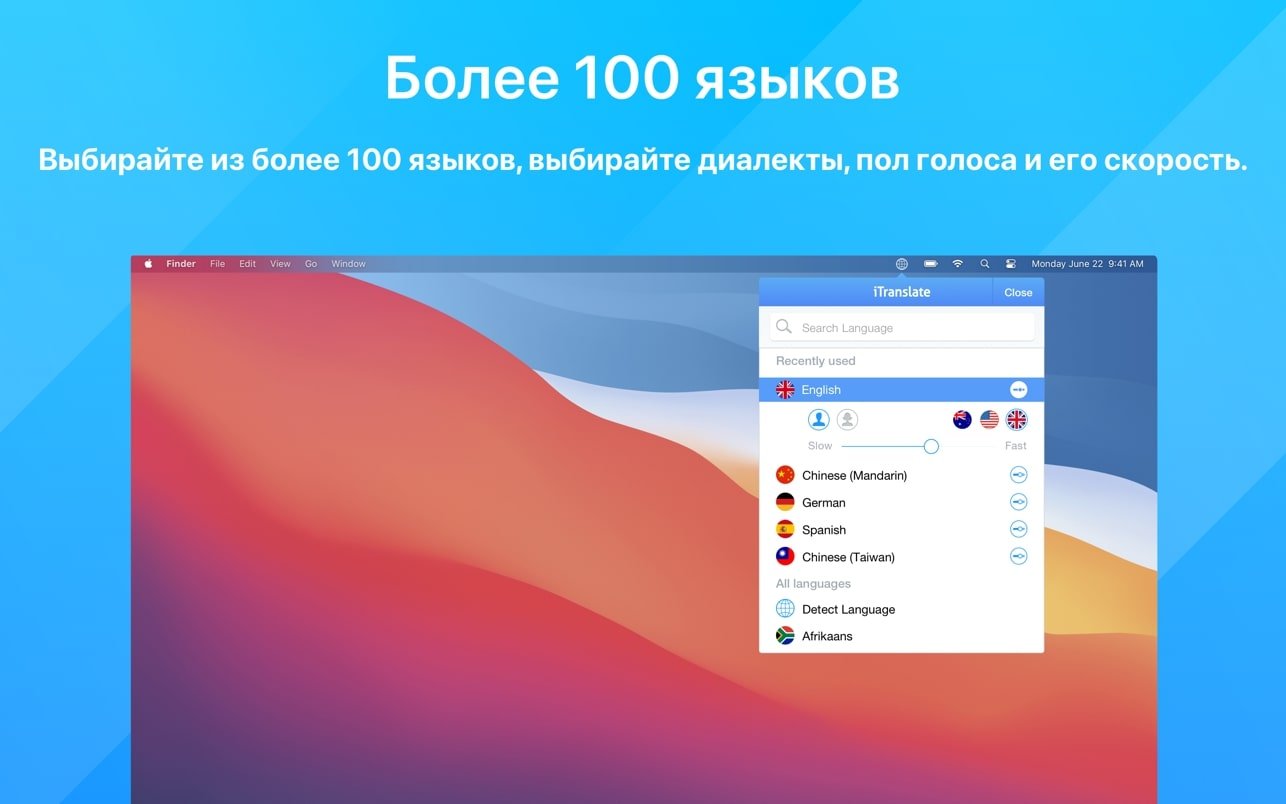The height and width of the screenshot is (804, 1286).
Task: Open the View menu
Action: click(x=280, y=264)
